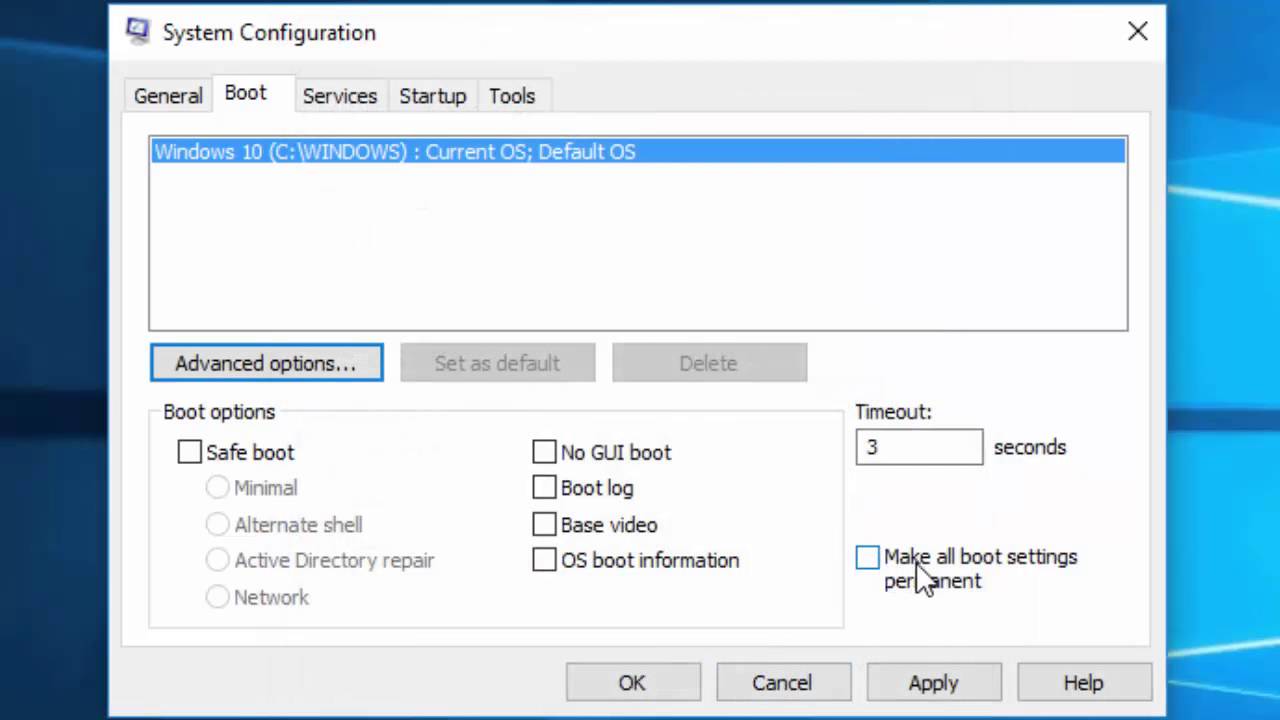The width and height of the screenshot is (1280, 720).
Task: Choose the Active Directory repair option
Action: pos(217,560)
